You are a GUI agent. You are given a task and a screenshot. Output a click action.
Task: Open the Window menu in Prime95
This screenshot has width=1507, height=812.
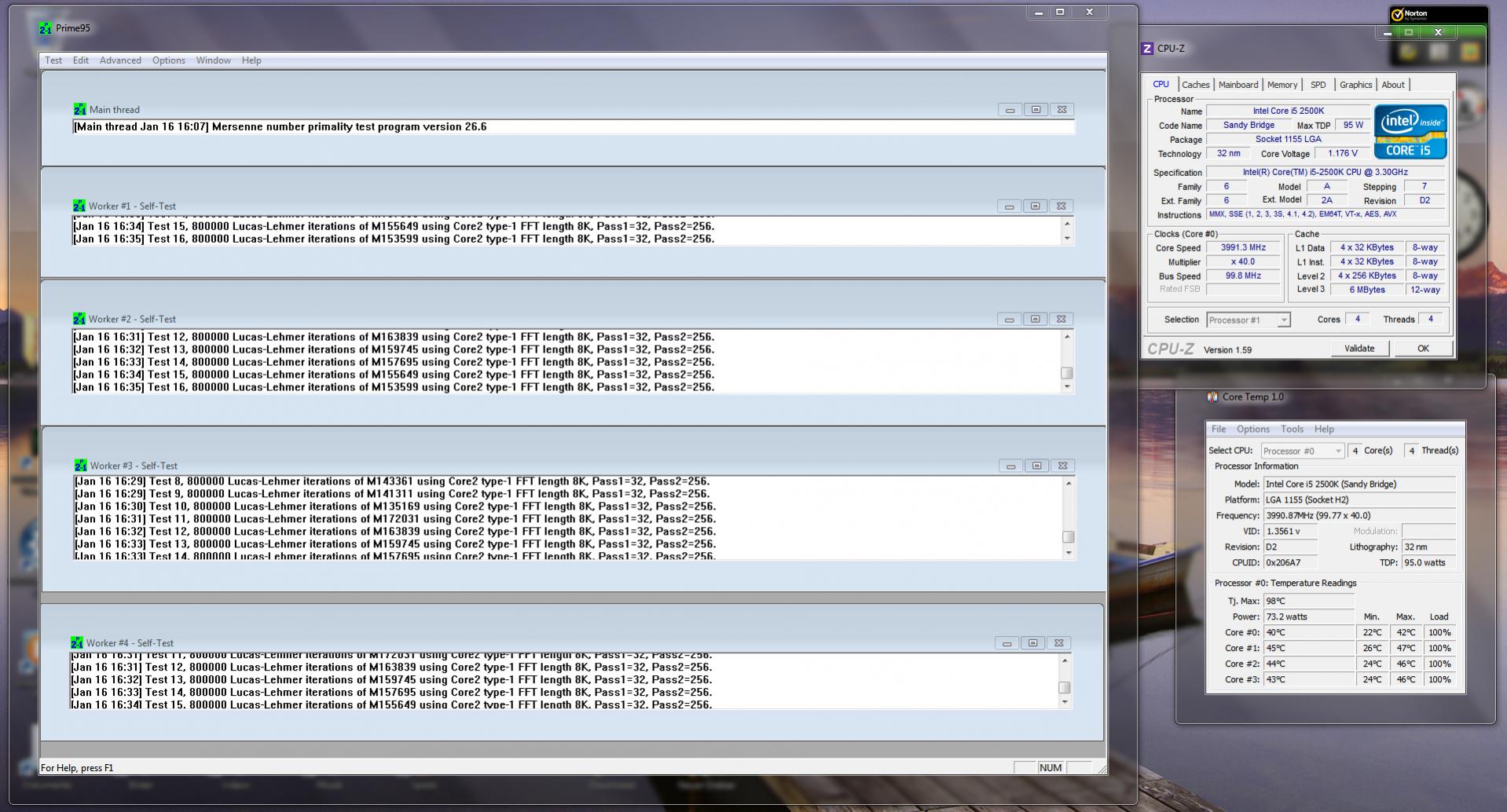tap(214, 60)
